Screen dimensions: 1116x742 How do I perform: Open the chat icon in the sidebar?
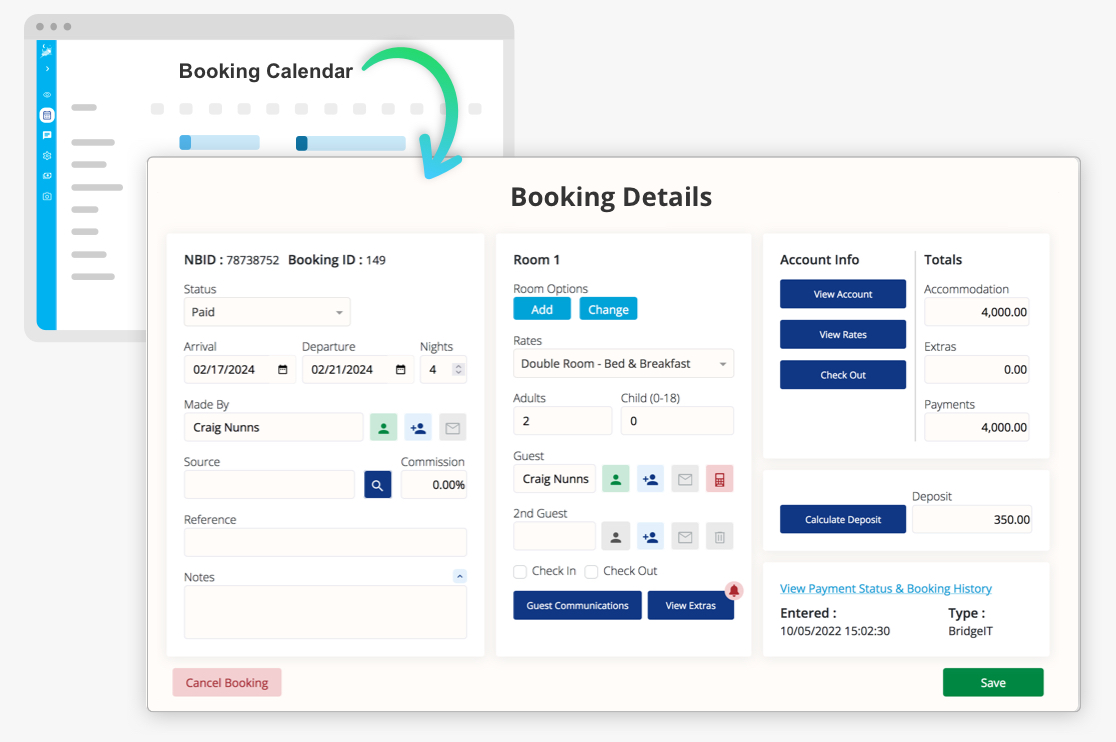point(47,135)
